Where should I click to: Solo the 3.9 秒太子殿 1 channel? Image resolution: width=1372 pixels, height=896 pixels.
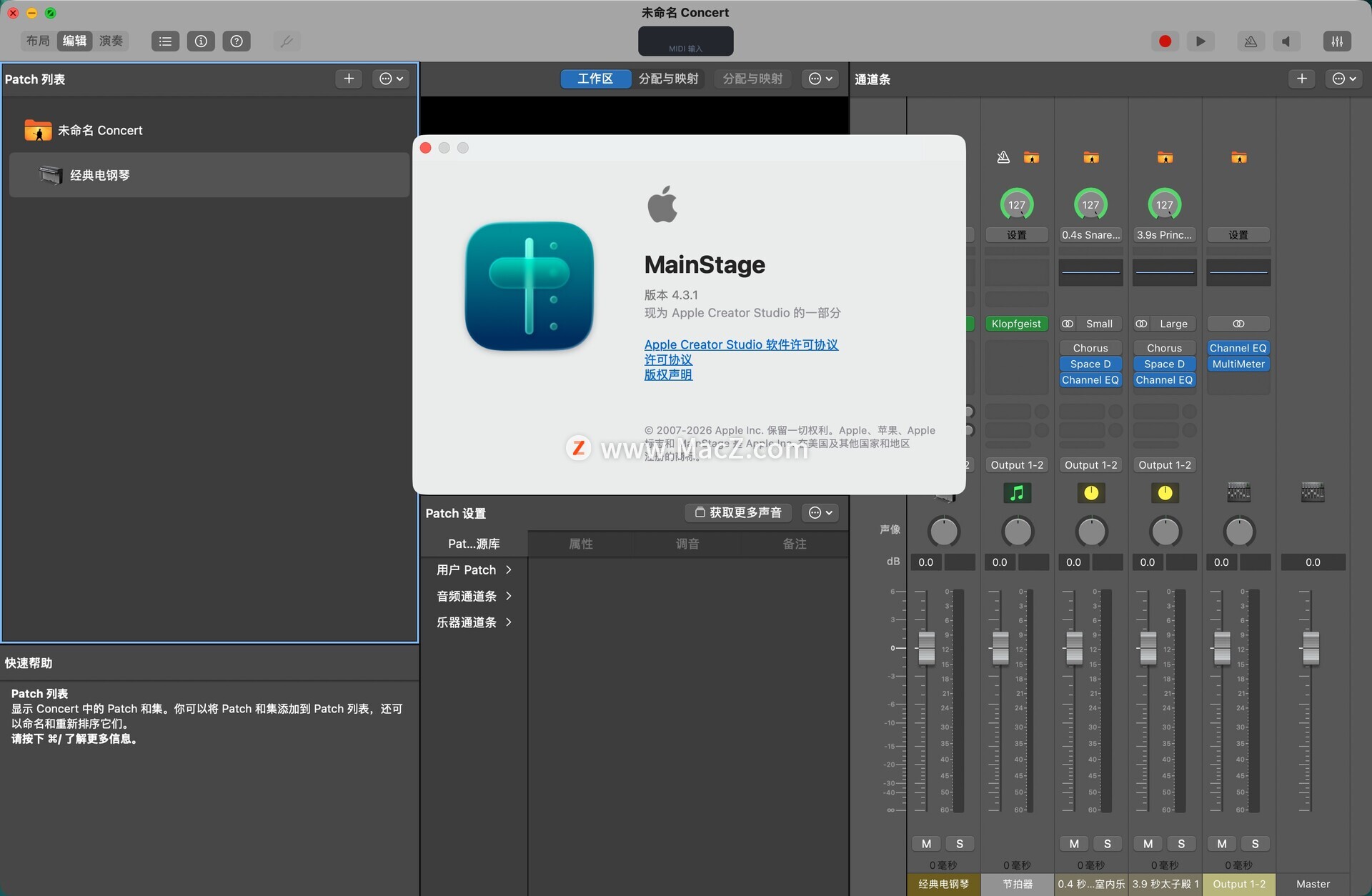click(1181, 844)
